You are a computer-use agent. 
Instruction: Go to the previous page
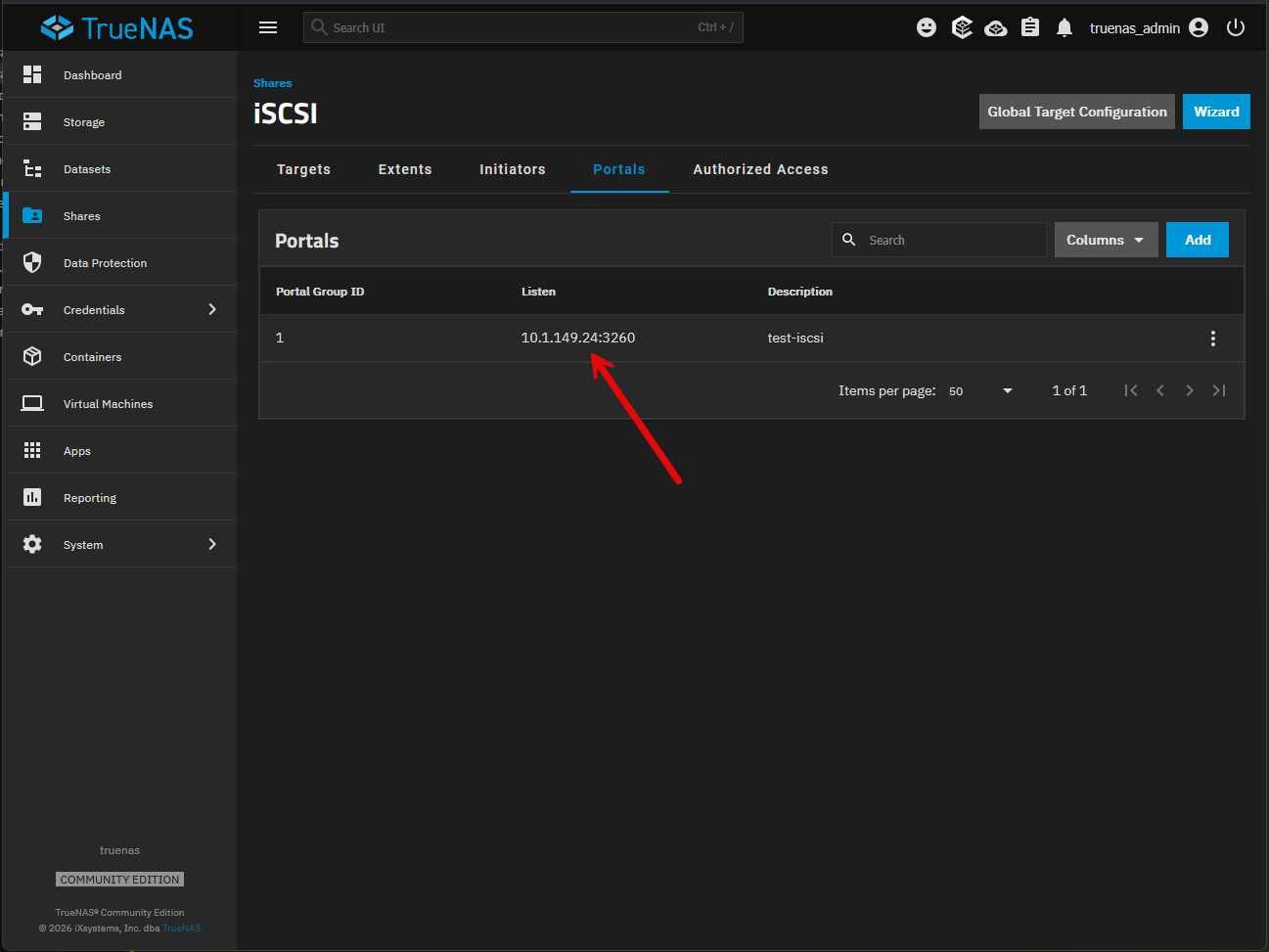tap(1160, 390)
